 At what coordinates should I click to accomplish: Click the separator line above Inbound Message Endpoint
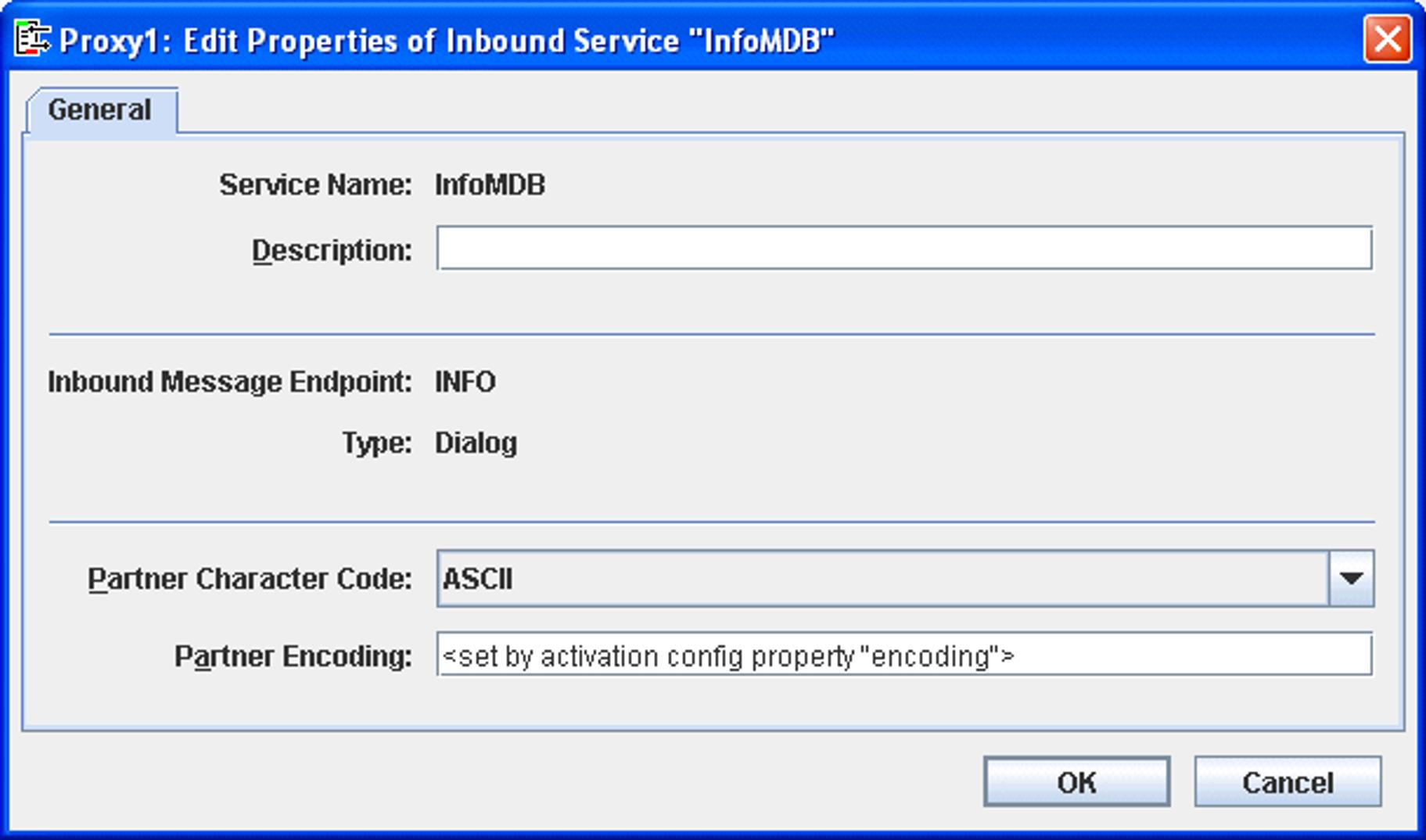712,335
